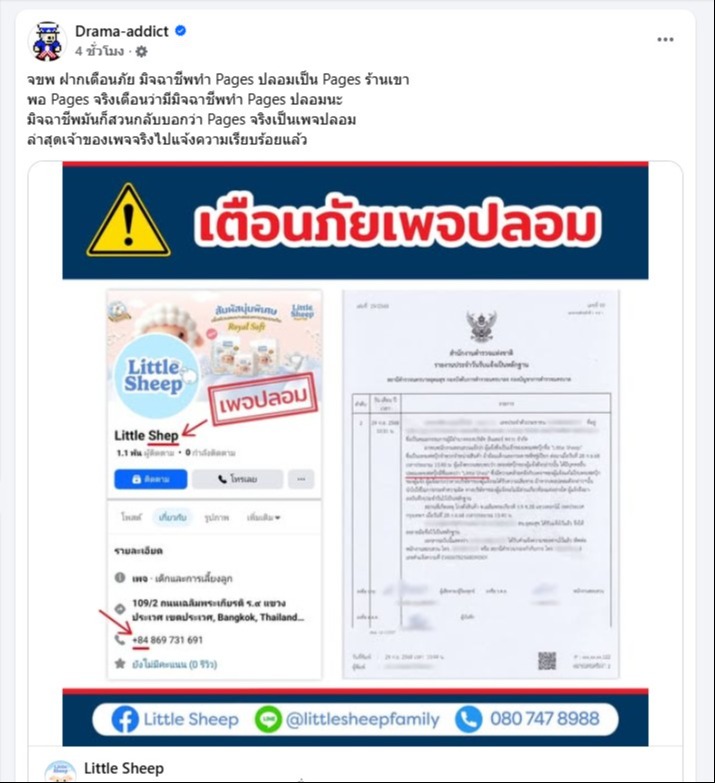This screenshot has width=715, height=783.
Task: Click the no ratings yet review link
Action: click(174, 664)
